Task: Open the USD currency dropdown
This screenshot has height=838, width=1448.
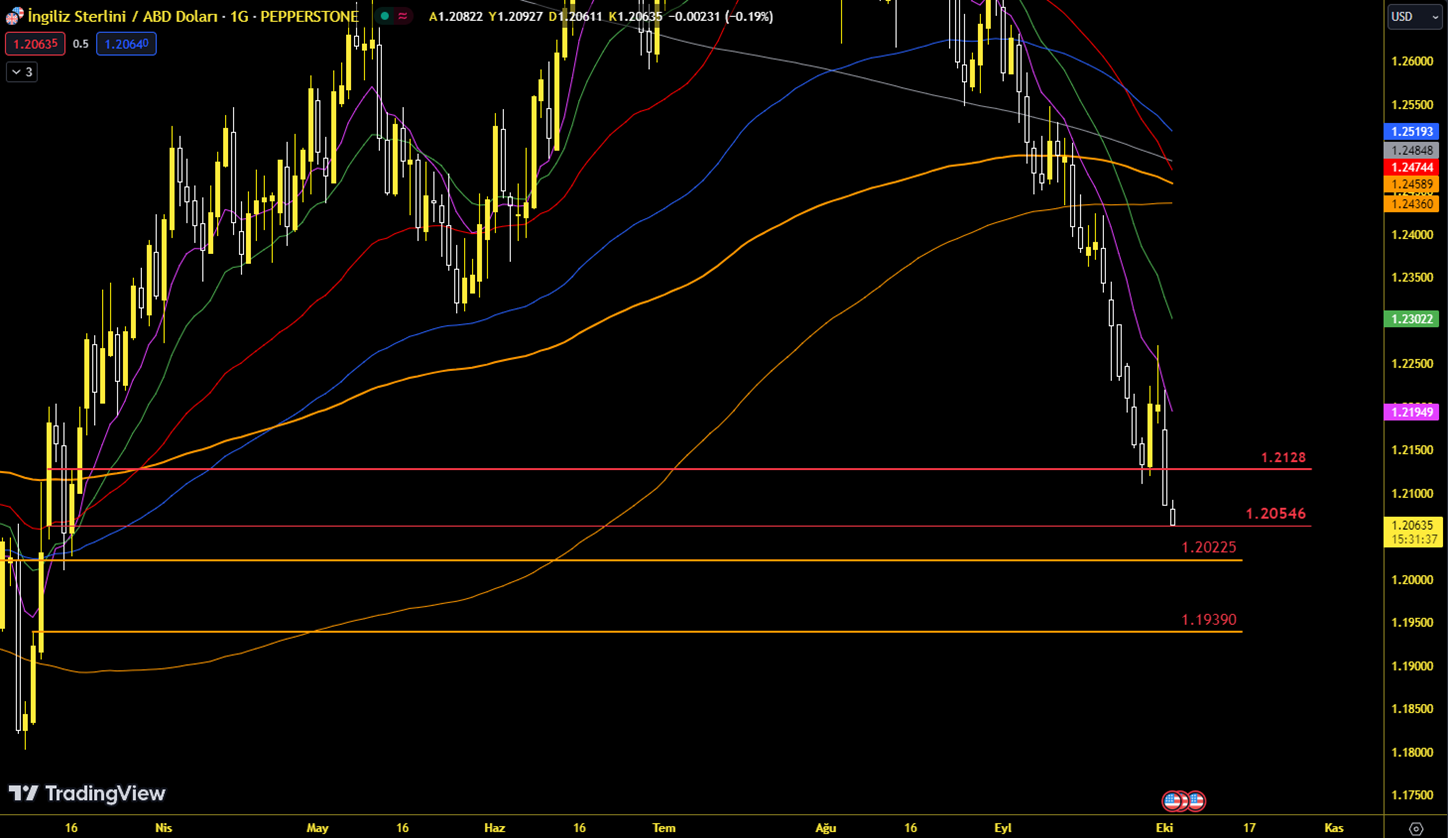Action: pyautogui.click(x=1412, y=16)
